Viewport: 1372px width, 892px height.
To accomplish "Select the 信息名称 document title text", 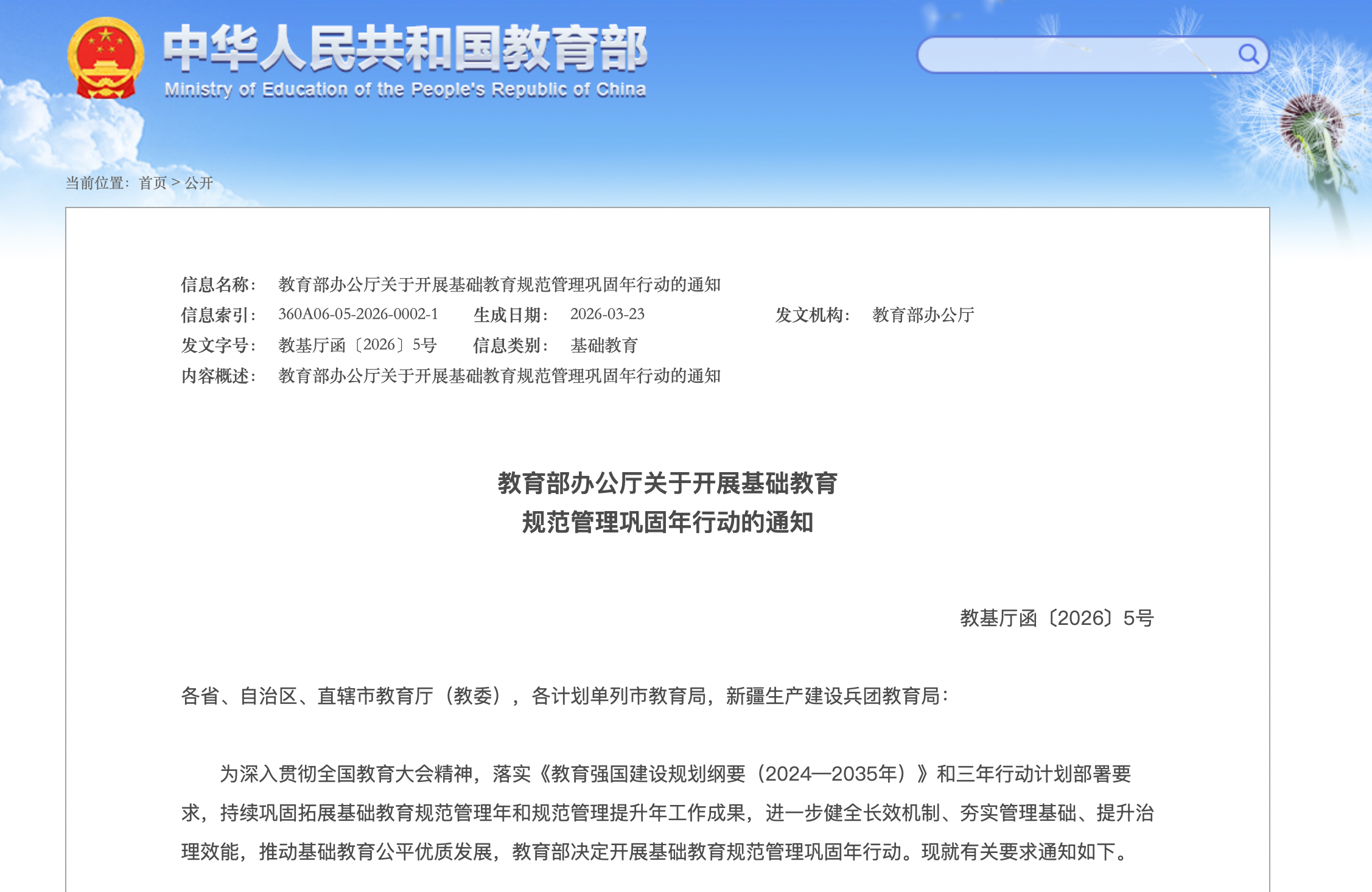I will click(x=499, y=285).
